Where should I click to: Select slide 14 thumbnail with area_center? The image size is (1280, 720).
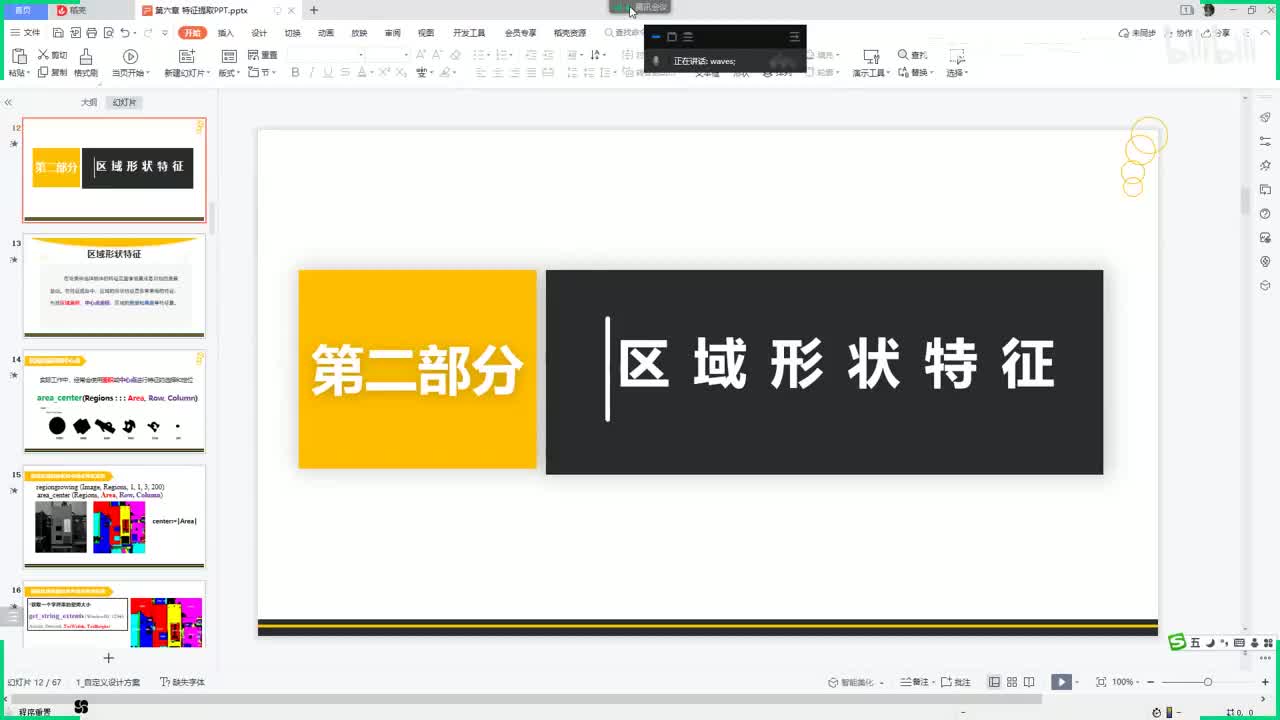click(x=114, y=401)
